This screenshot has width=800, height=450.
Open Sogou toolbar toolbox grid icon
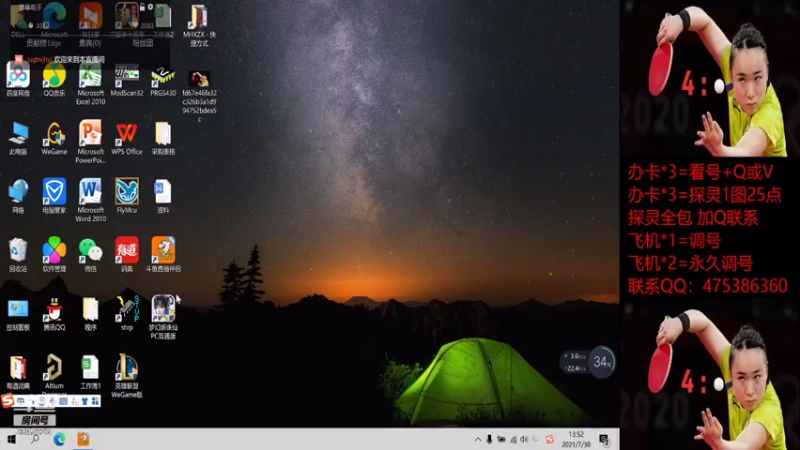pos(95,402)
